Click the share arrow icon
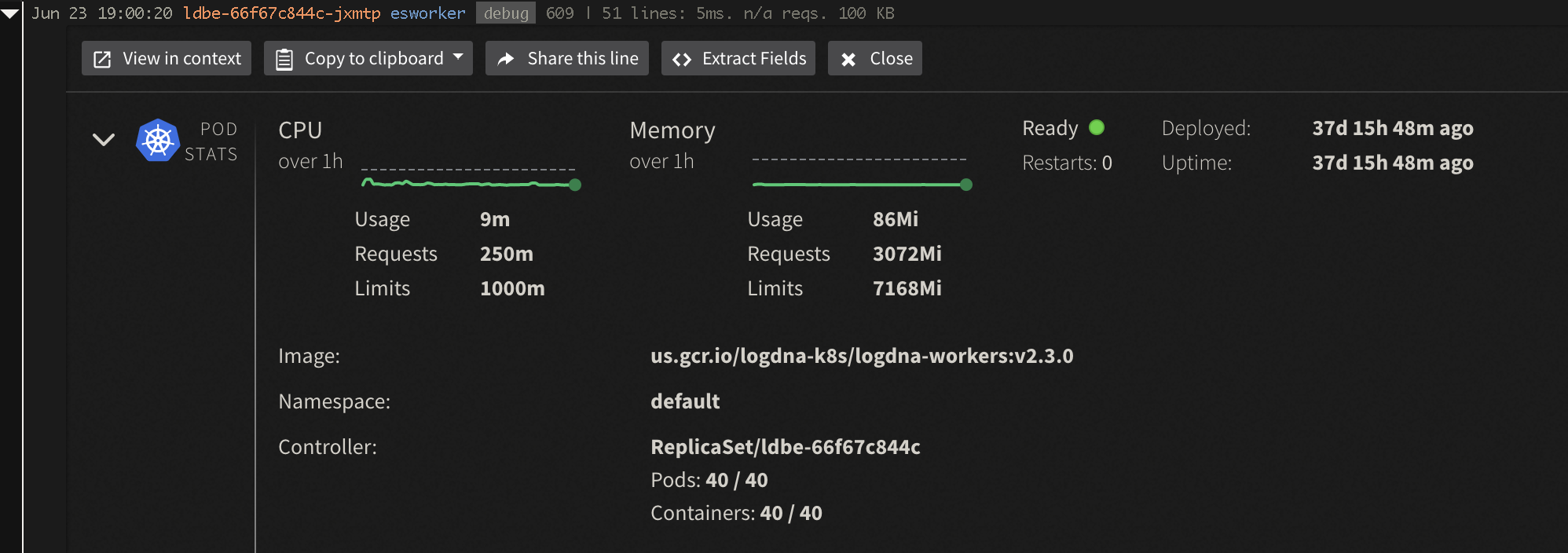This screenshot has height=553, width=1568. pos(506,59)
